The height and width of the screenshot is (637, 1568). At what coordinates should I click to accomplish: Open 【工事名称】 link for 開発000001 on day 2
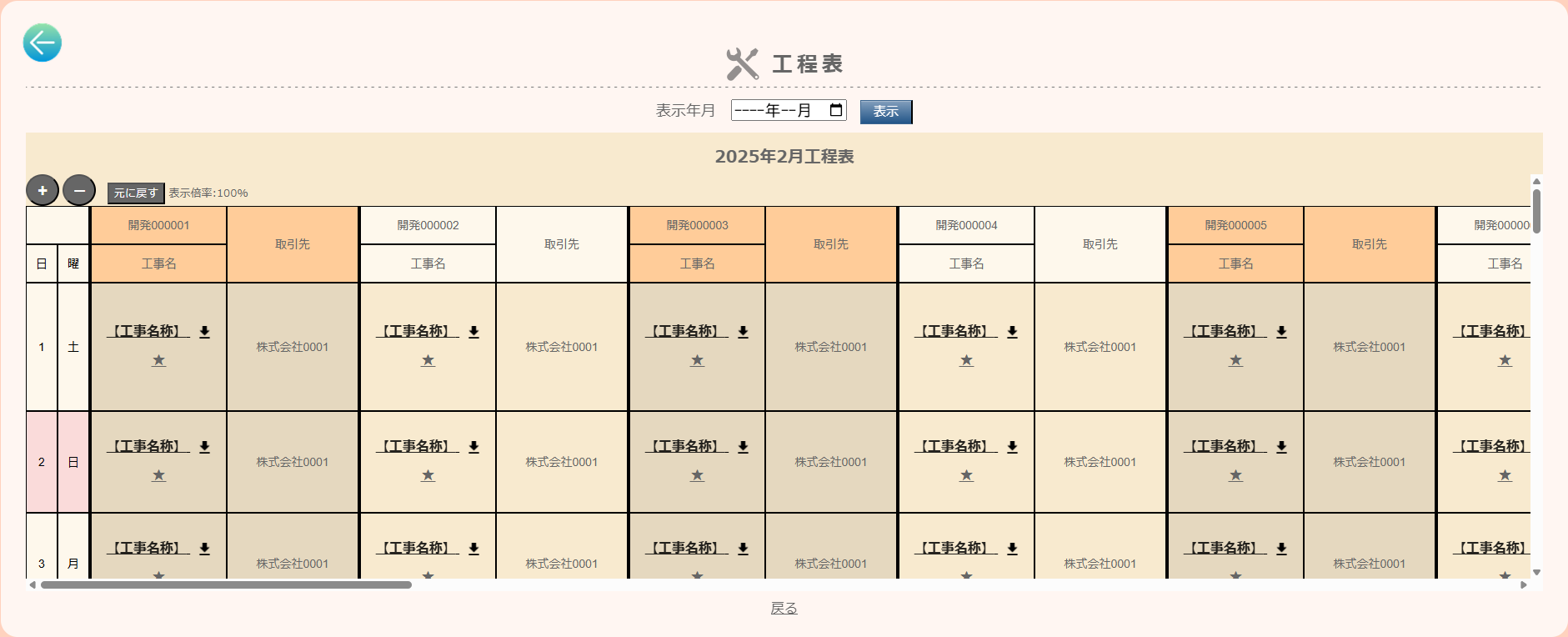tap(148, 447)
